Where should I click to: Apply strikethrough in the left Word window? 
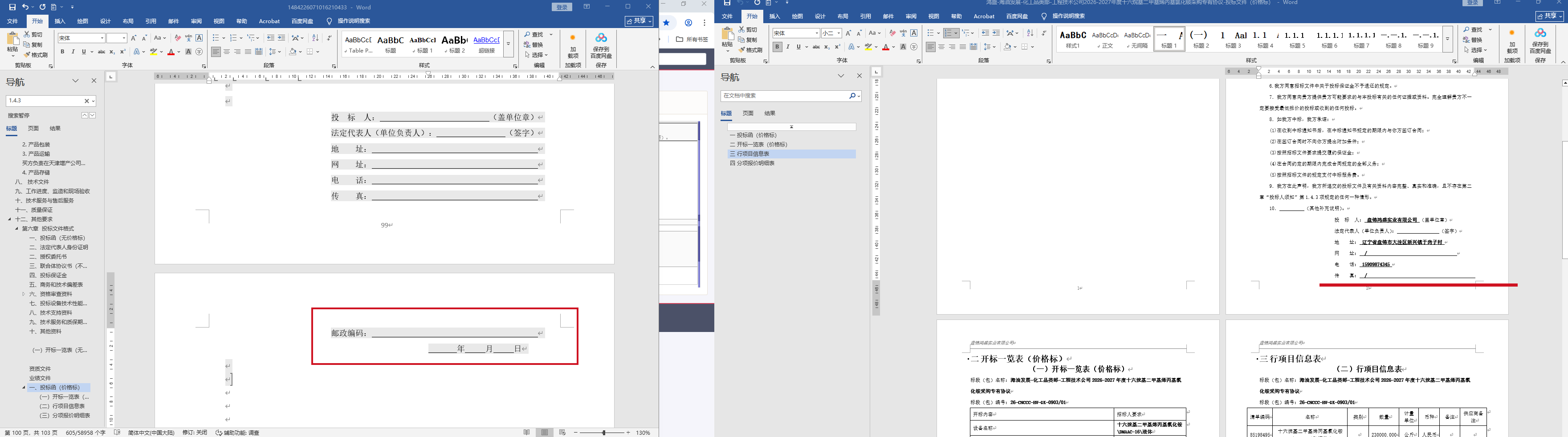pos(102,53)
